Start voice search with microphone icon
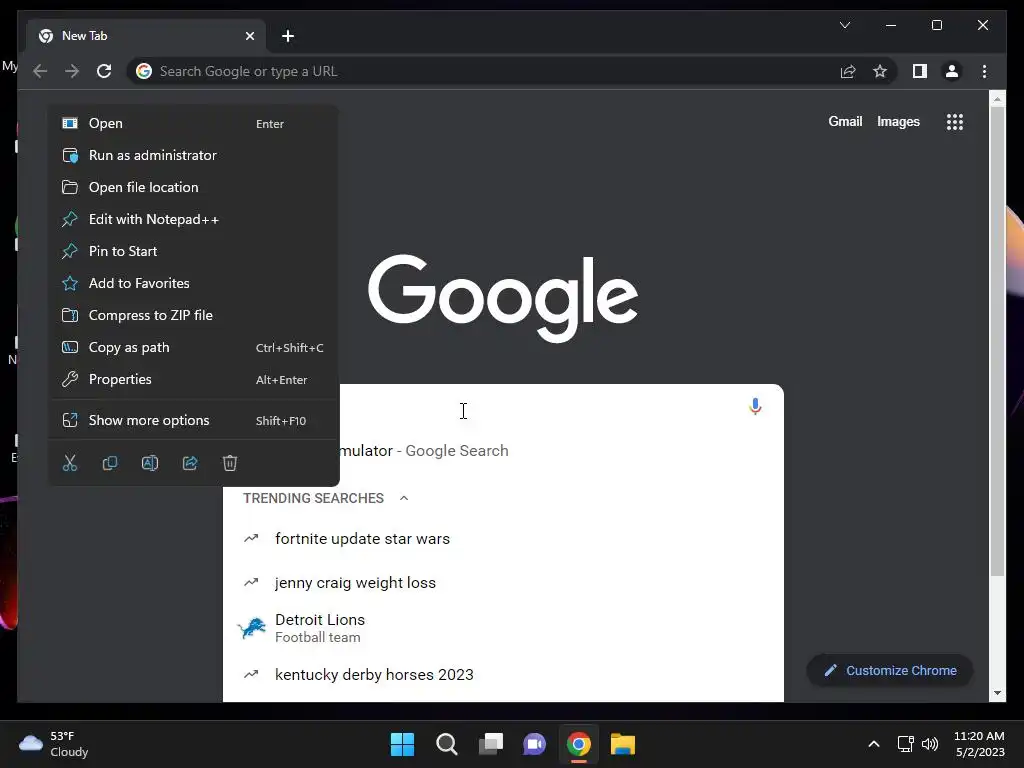The height and width of the screenshot is (768, 1024). coord(755,407)
